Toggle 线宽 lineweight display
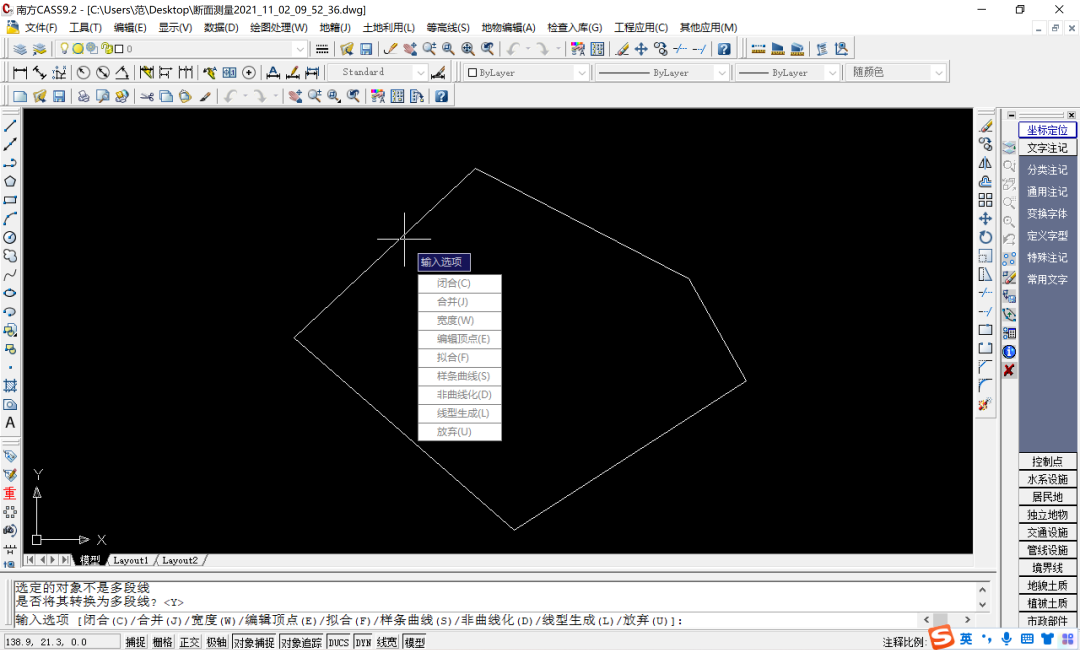 (386, 642)
